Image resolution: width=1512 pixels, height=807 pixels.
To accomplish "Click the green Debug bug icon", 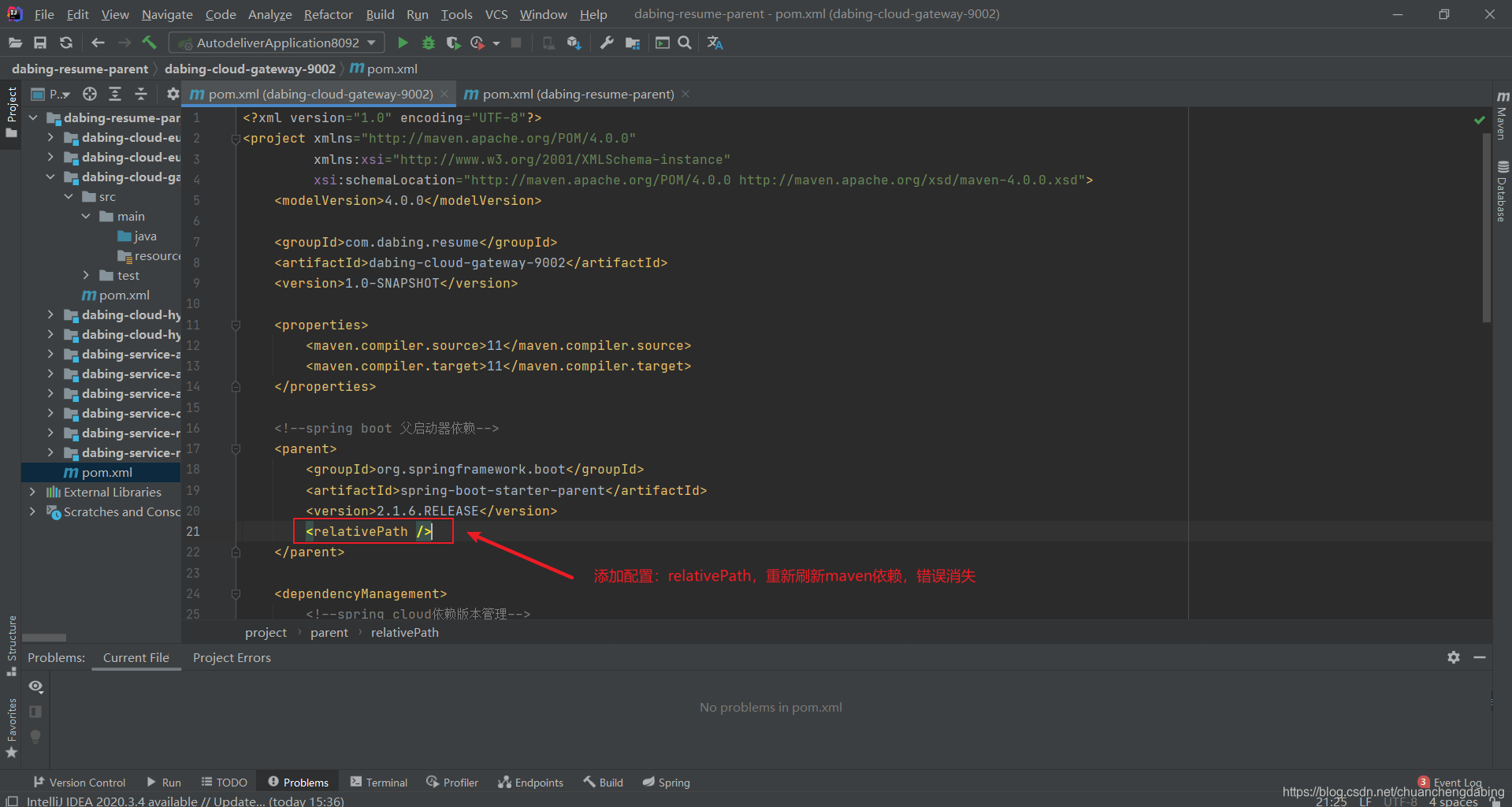I will 429,43.
